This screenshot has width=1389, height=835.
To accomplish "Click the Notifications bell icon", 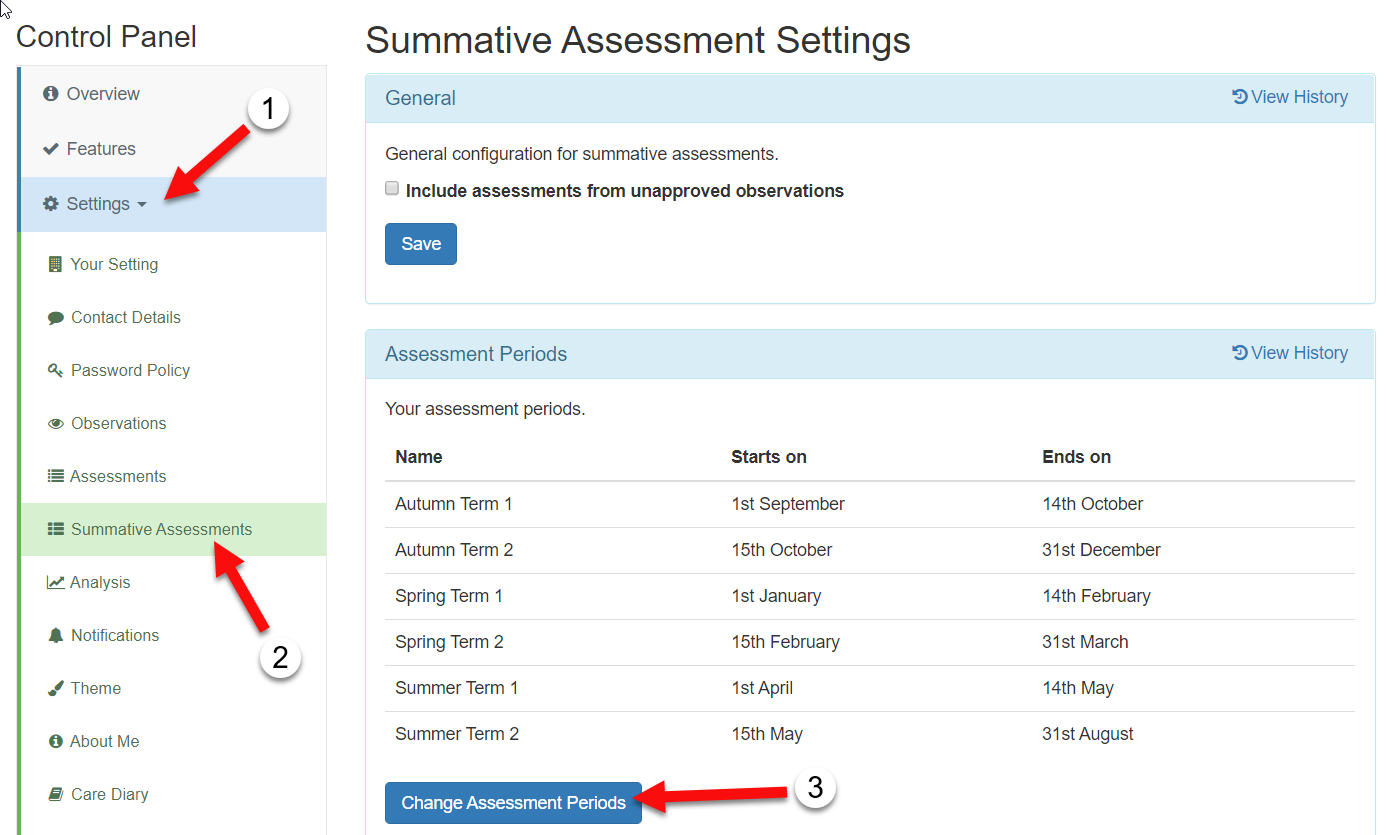I will tap(55, 636).
